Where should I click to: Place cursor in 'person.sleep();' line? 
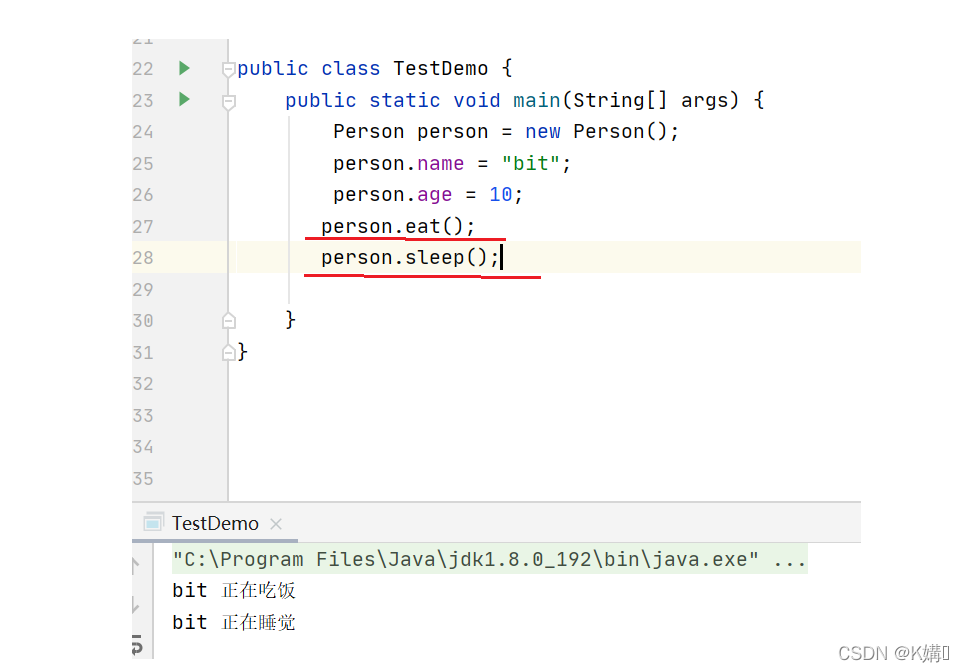pyautogui.click(x=409, y=258)
